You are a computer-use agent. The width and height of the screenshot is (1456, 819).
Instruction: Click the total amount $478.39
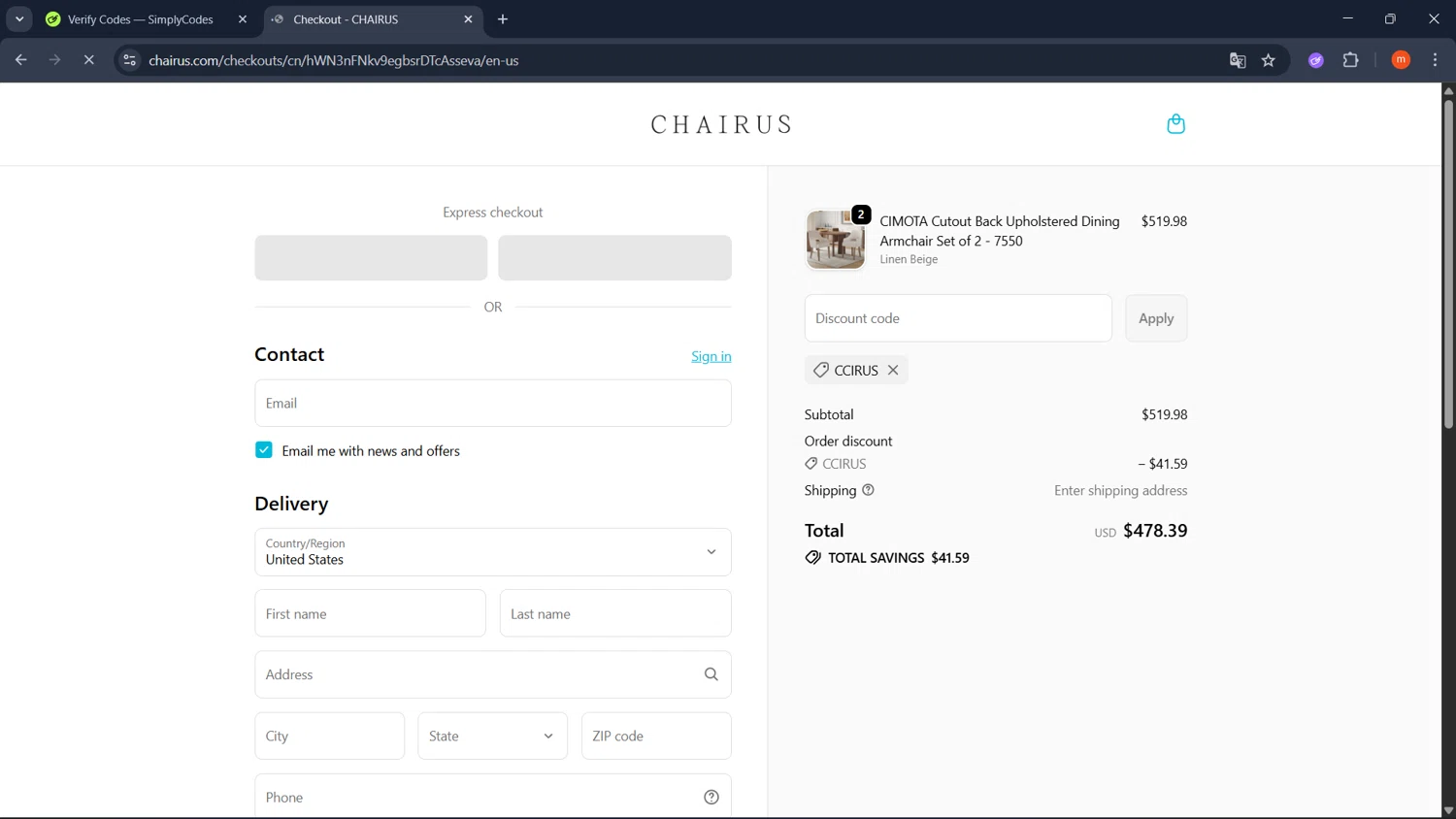coord(1155,531)
